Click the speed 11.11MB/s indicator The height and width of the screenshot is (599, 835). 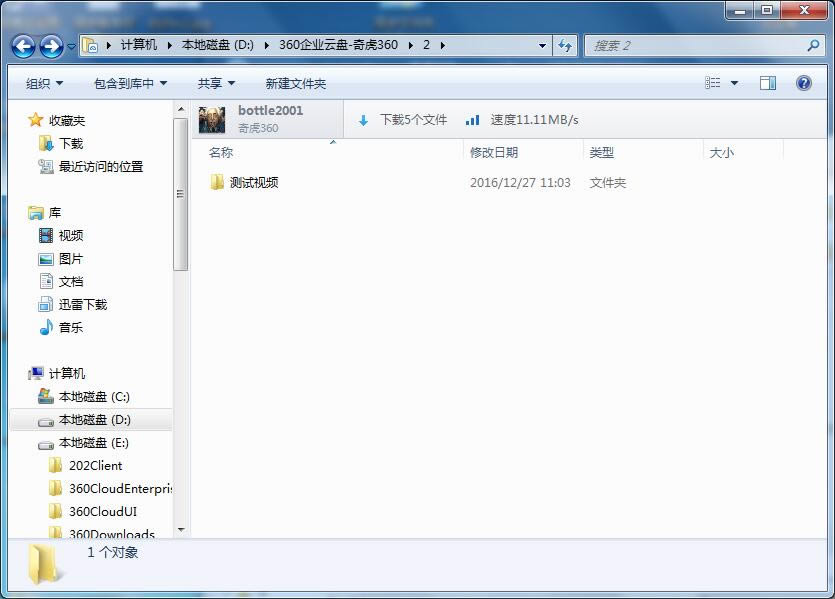pyautogui.click(x=523, y=120)
